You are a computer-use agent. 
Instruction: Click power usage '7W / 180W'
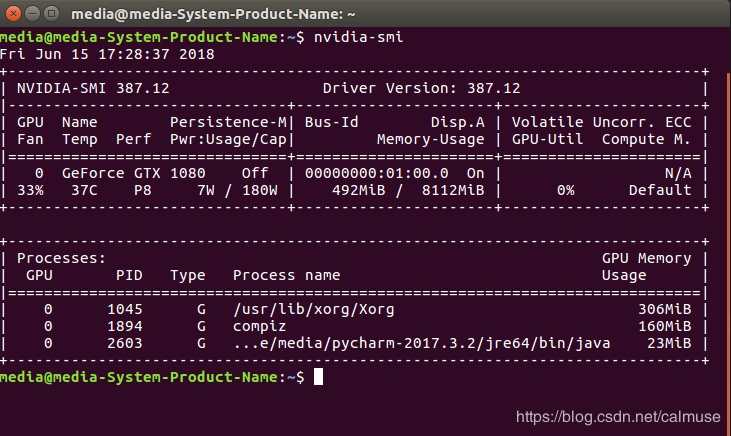pyautogui.click(x=237, y=190)
